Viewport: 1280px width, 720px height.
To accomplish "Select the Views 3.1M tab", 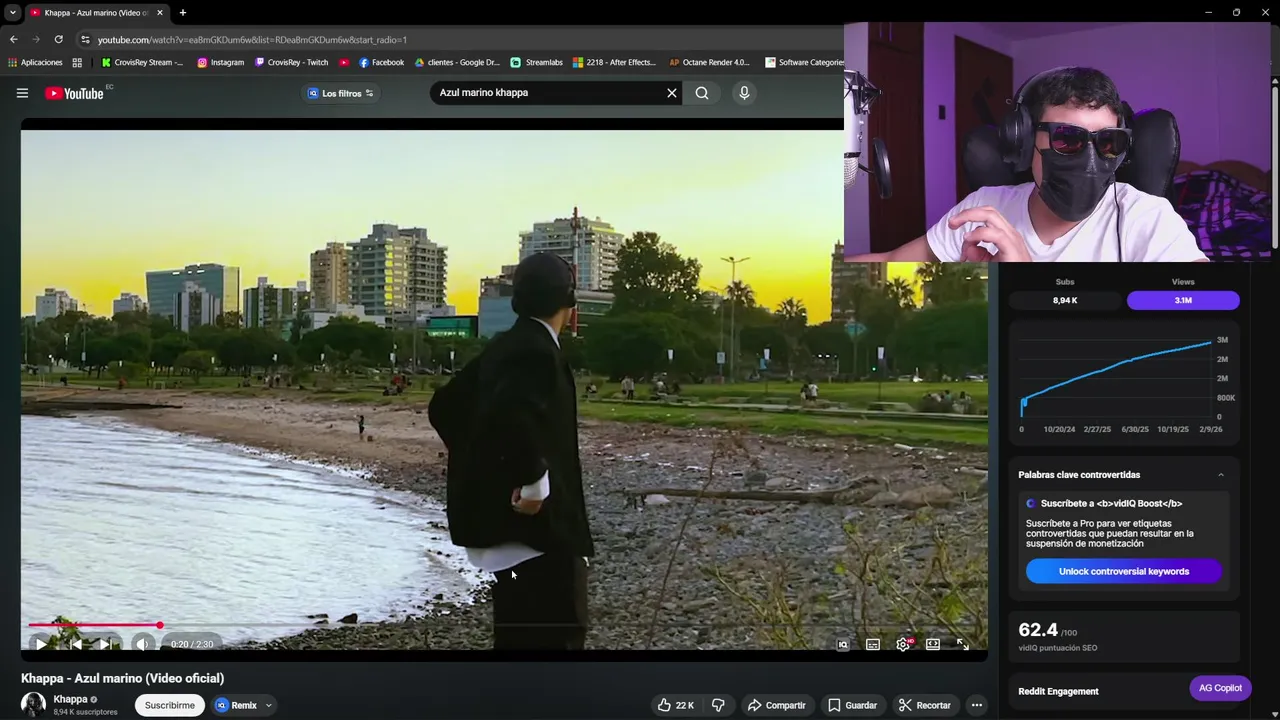I will click(1183, 300).
